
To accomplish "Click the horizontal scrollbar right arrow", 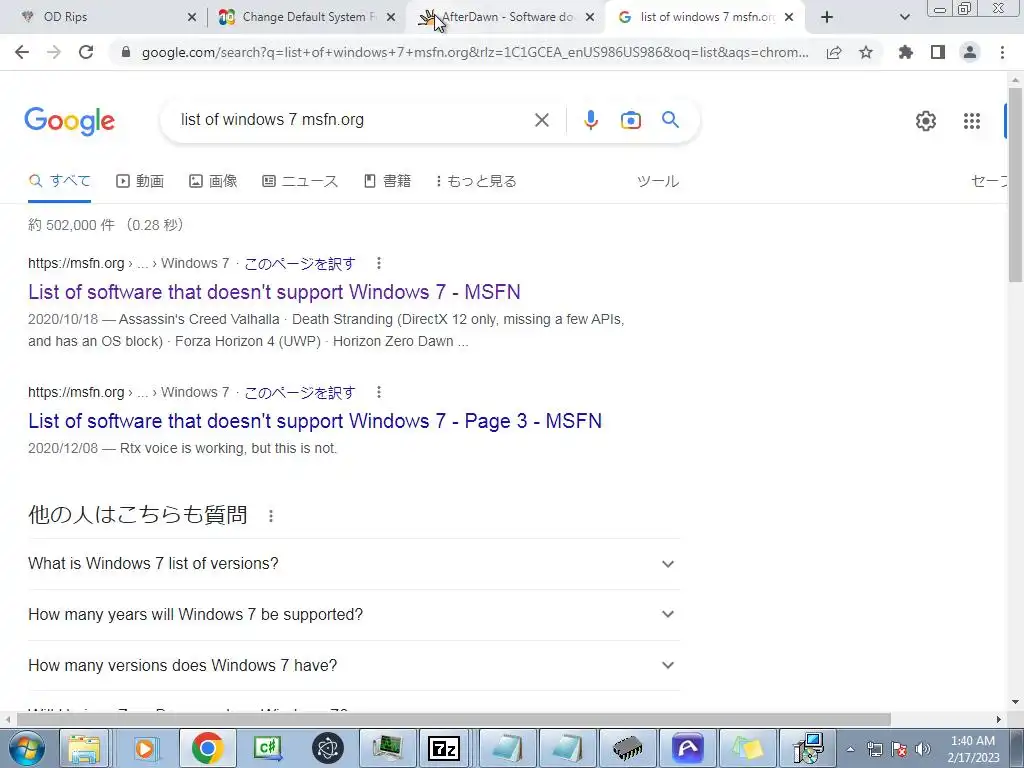I will coord(999,720).
